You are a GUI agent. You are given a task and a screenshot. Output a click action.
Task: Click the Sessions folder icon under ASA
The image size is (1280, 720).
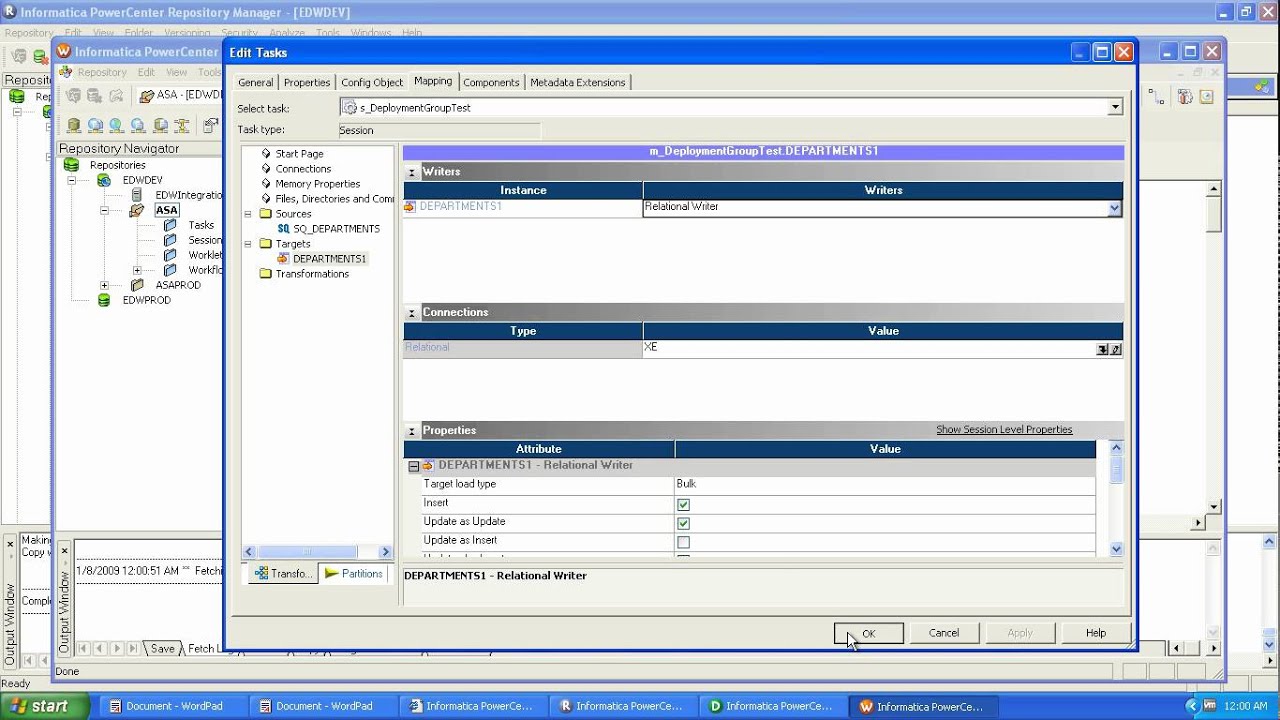169,240
